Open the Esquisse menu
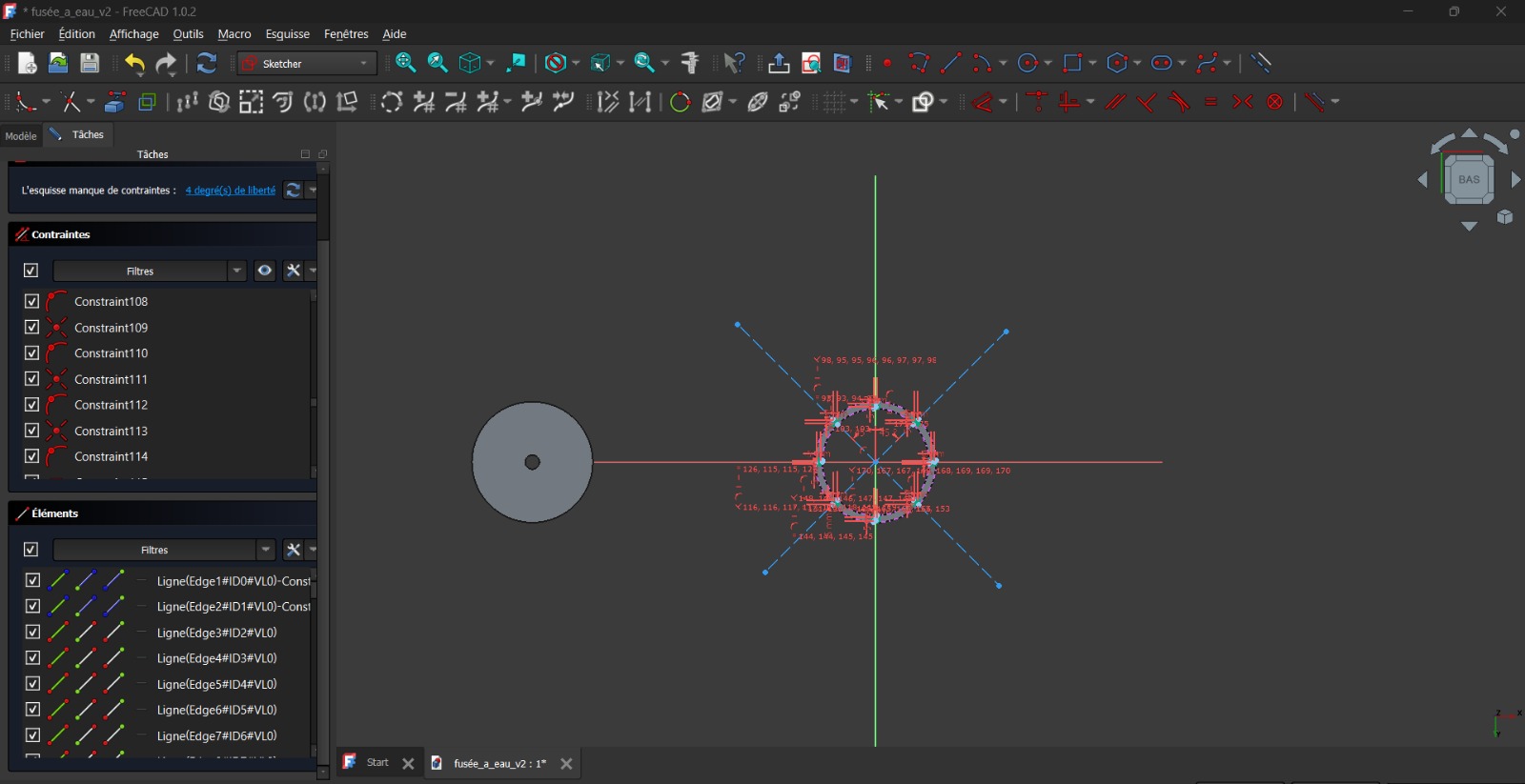Viewport: 1525px width, 784px height. (287, 34)
